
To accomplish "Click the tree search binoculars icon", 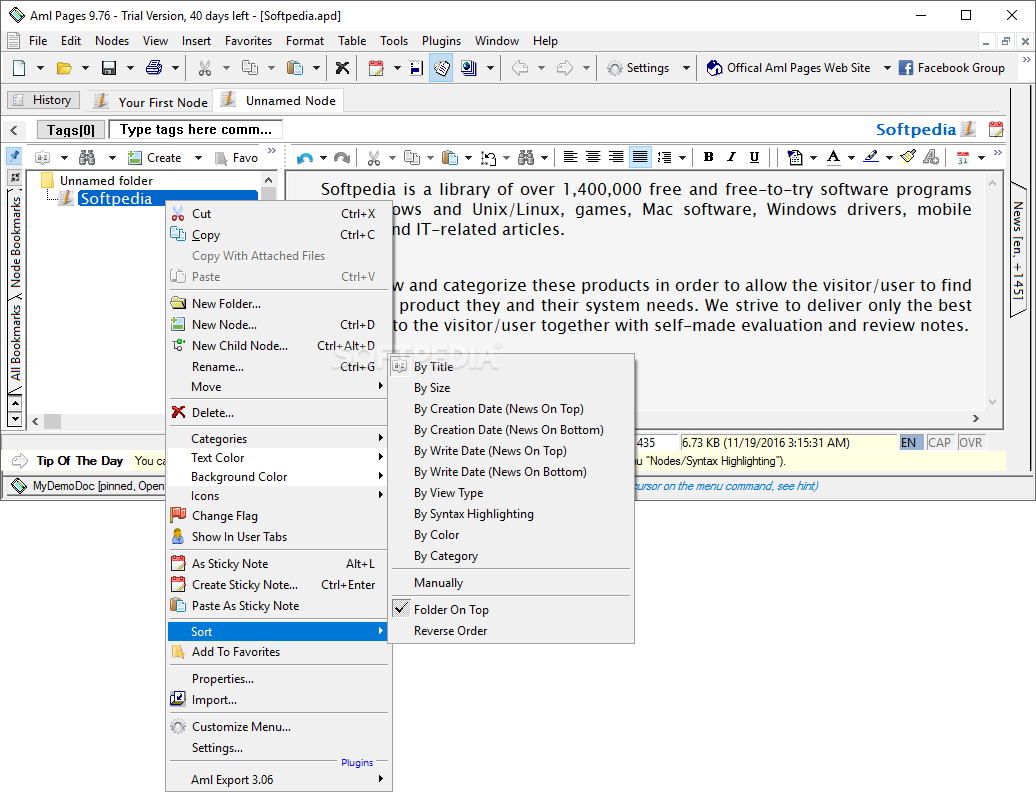I will pos(87,158).
